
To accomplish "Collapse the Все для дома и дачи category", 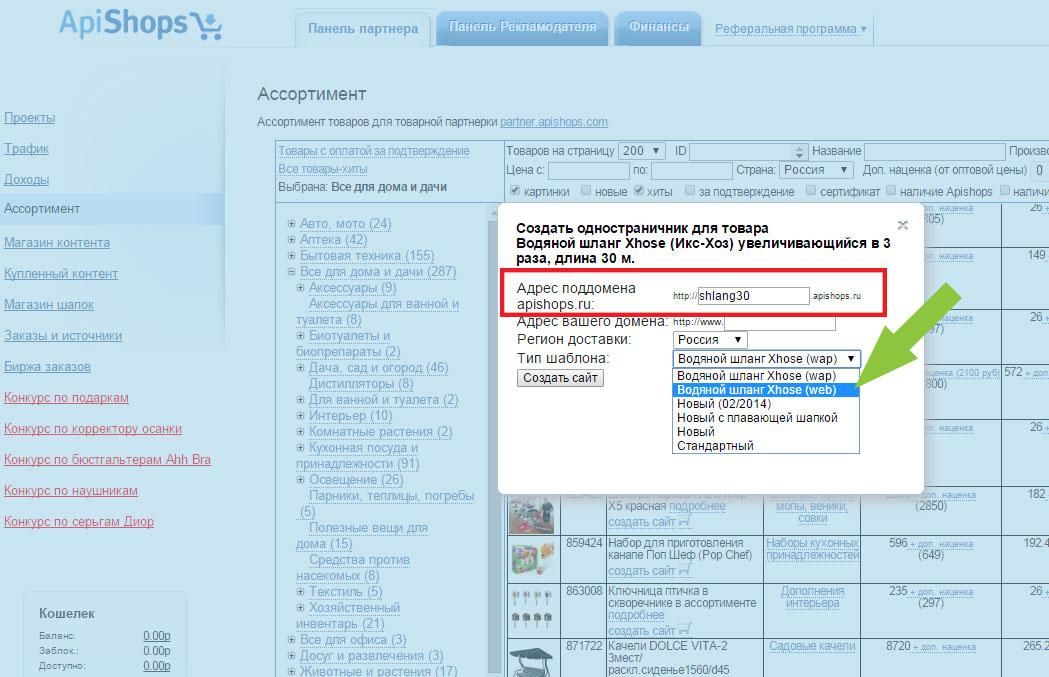I will pos(291,272).
